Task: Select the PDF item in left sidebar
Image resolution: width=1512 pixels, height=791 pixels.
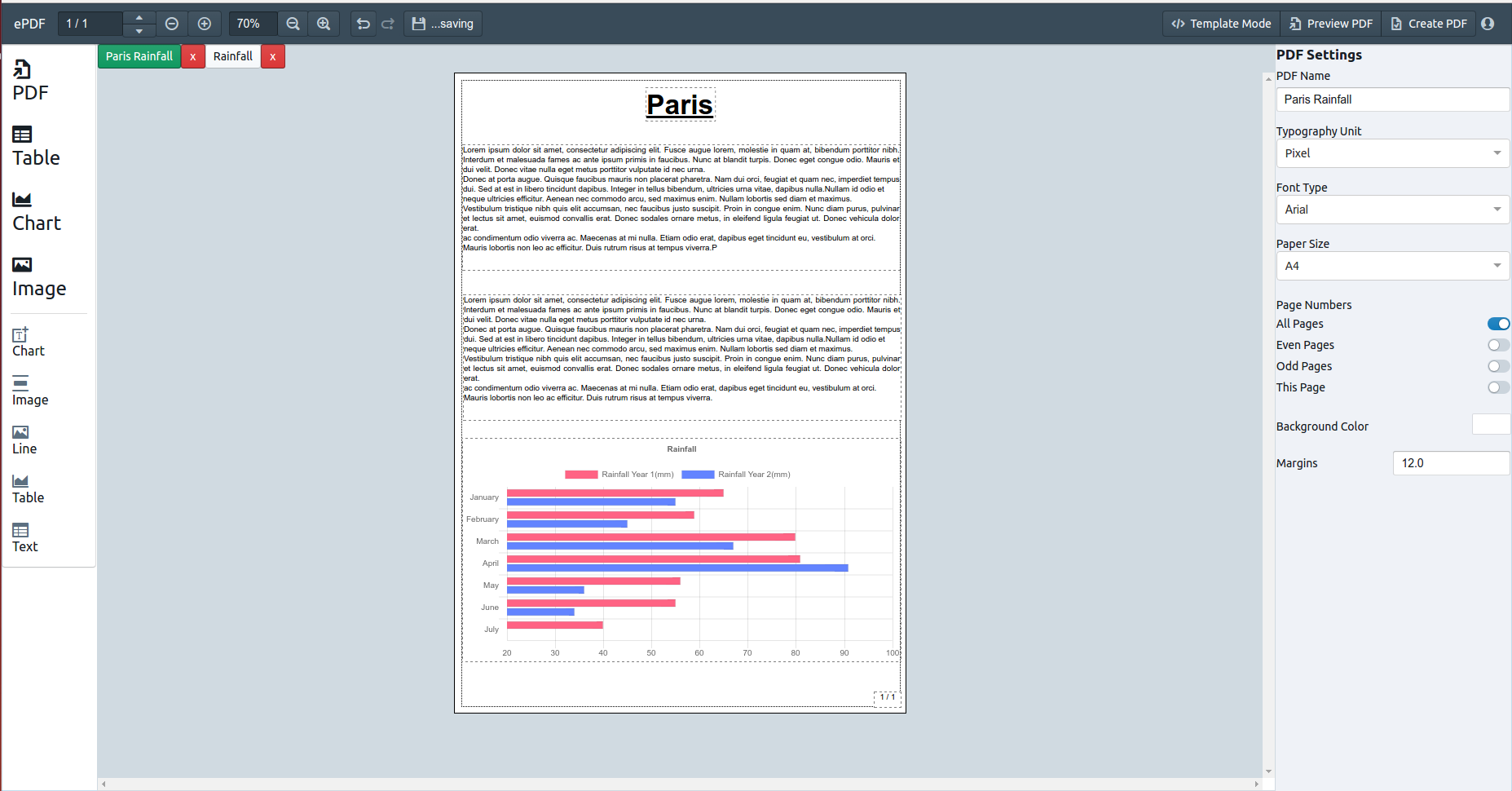Action: (31, 81)
